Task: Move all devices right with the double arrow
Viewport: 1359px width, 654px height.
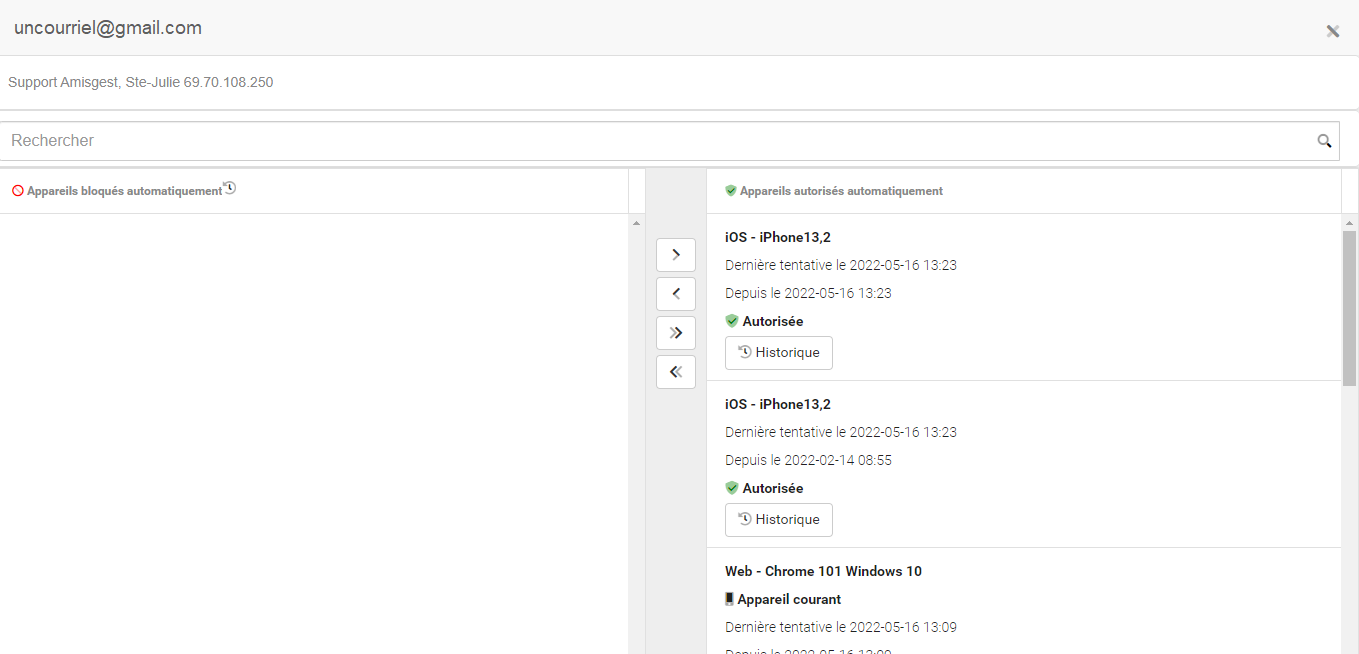Action: (676, 333)
